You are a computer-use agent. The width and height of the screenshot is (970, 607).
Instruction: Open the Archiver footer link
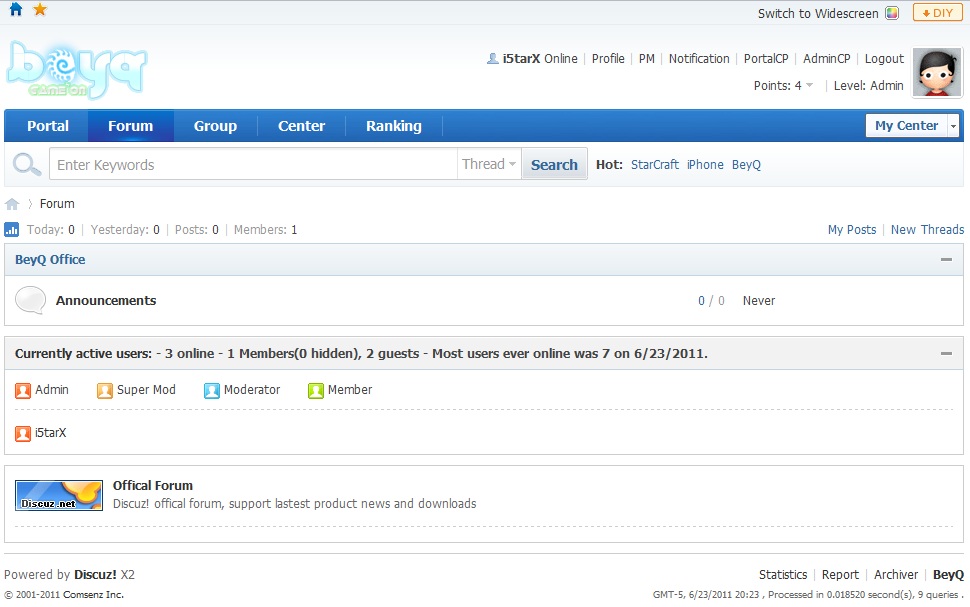(x=896, y=575)
